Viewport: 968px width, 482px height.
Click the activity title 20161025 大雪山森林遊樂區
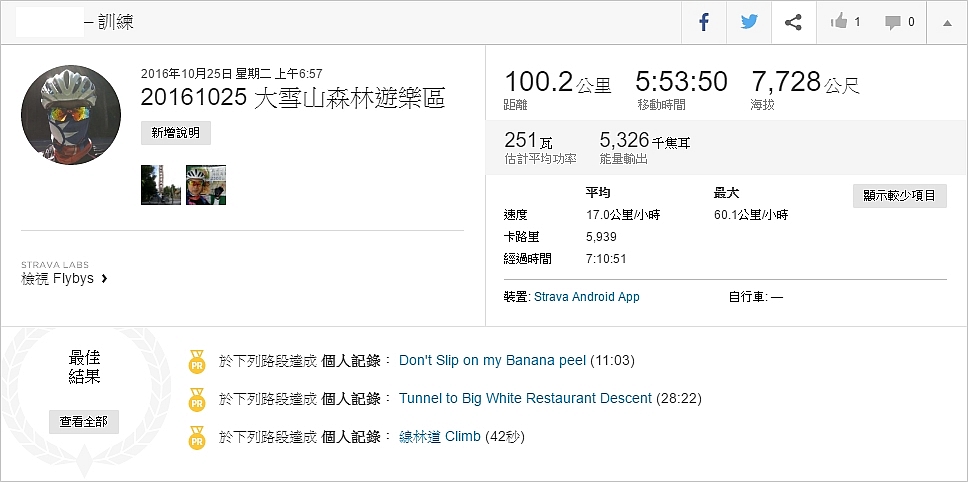(293, 98)
